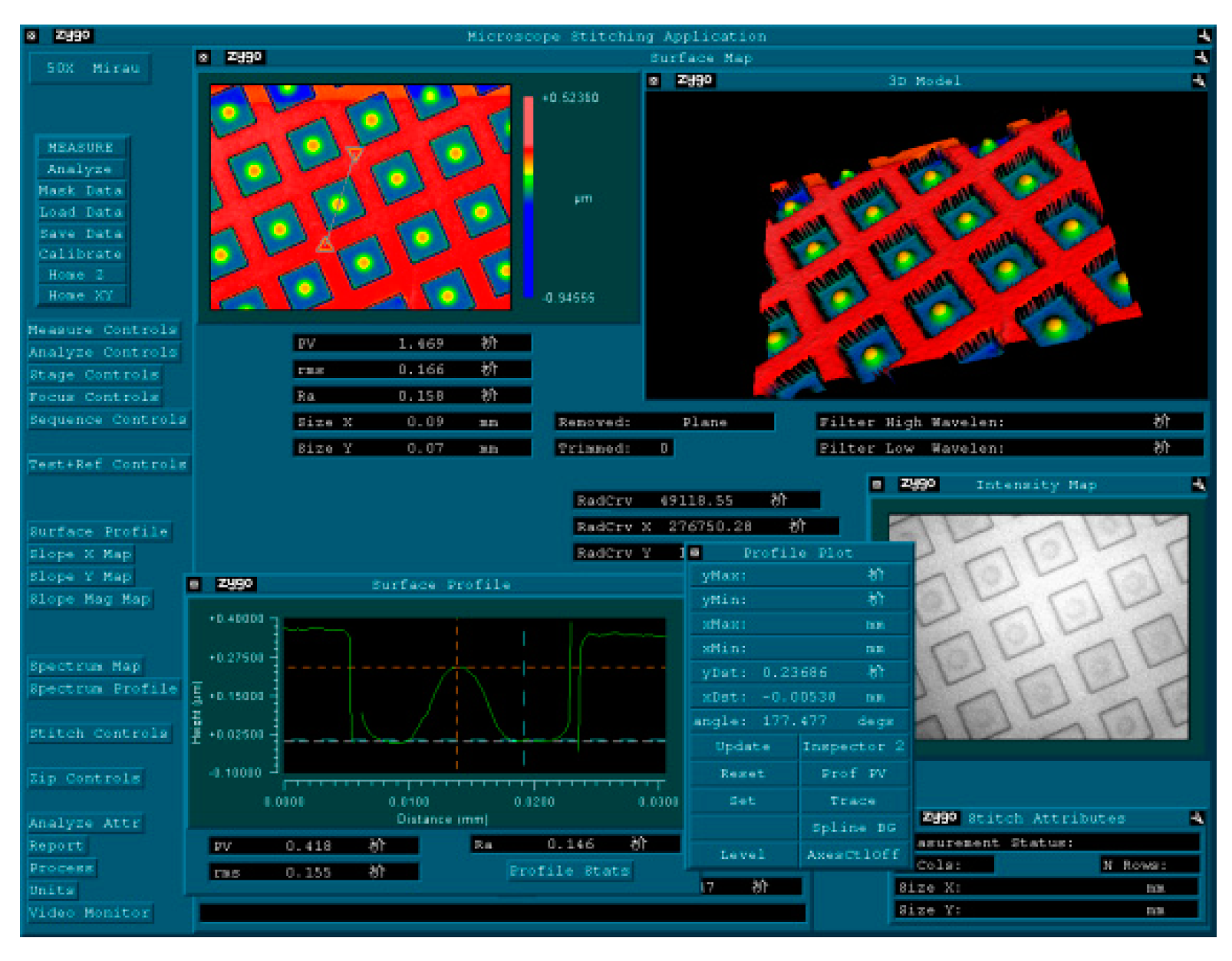
Task: Toggle the Prof PV option
Action: [x=853, y=773]
